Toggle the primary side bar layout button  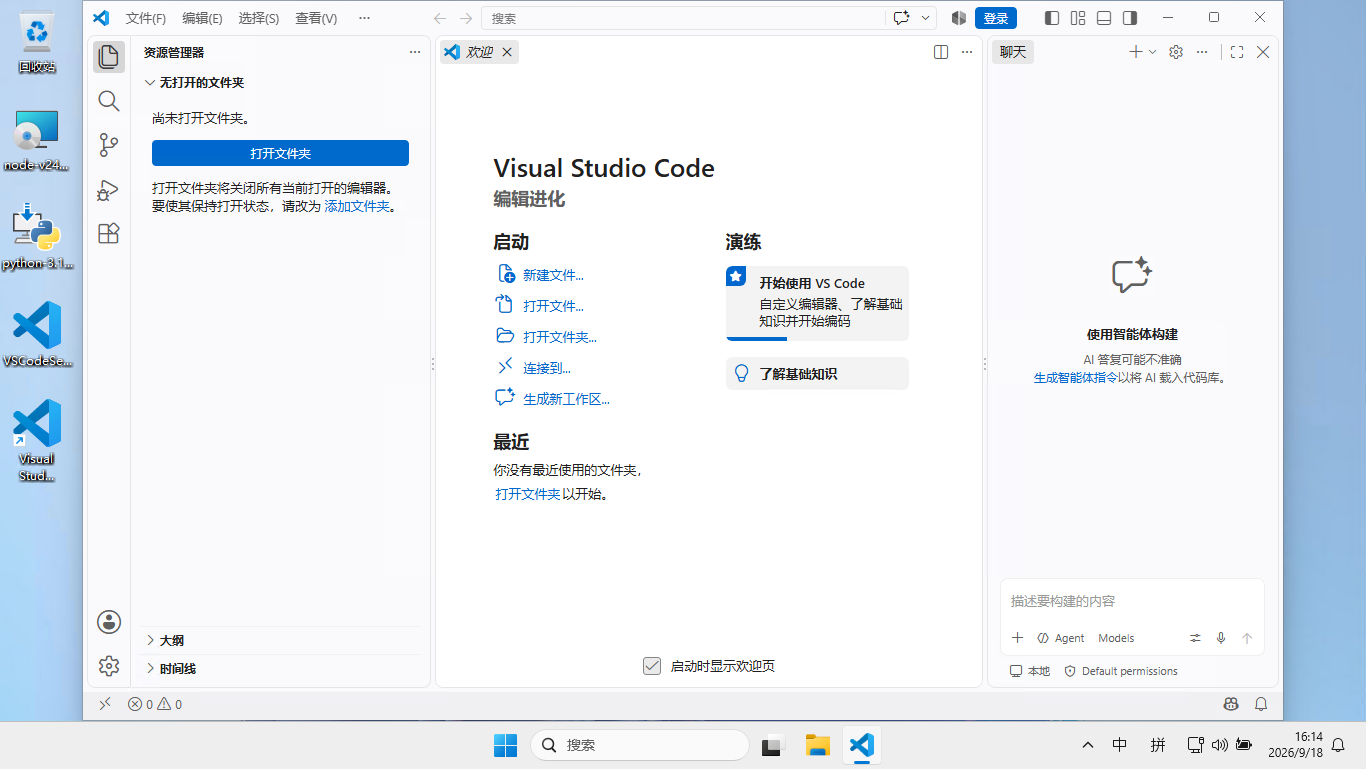[1052, 18]
